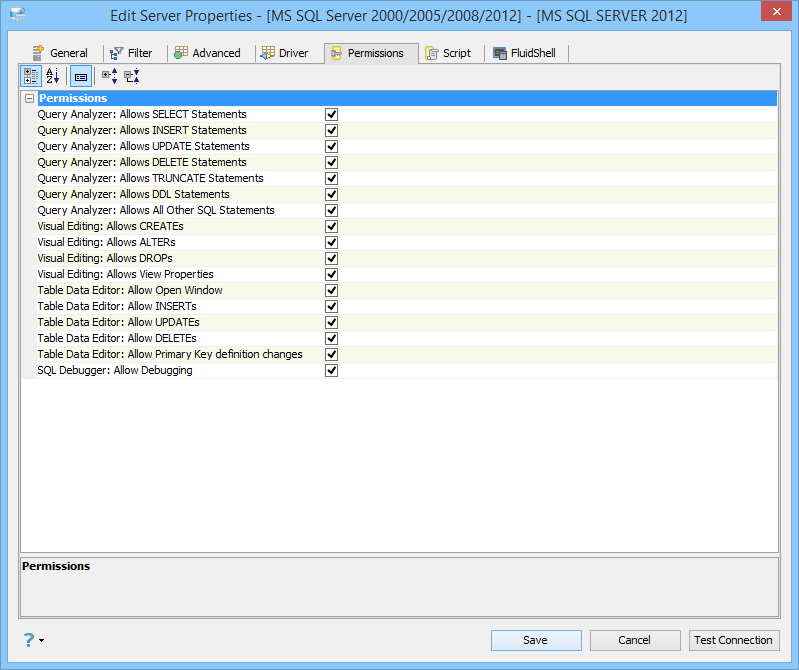Collapse all categories in the toolbar

click(x=132, y=76)
